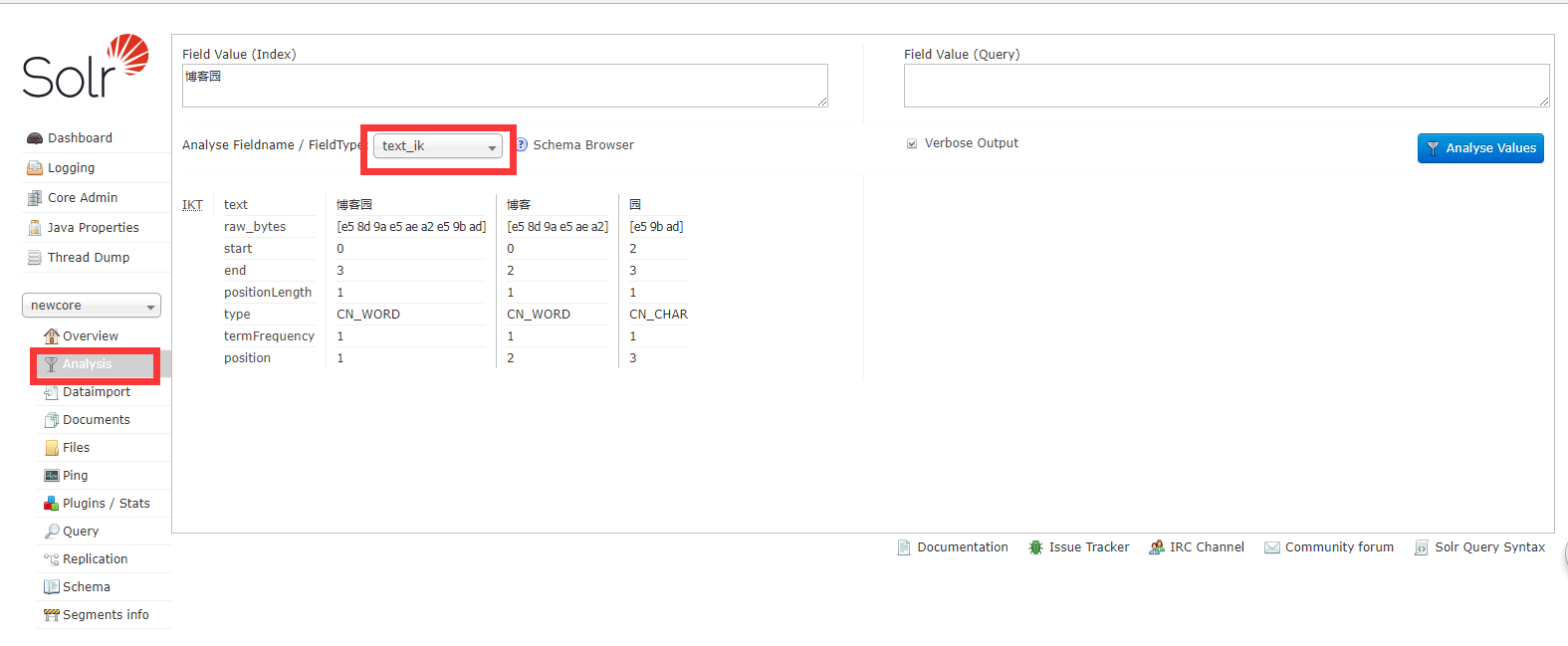Click the raw_bytes value [e5 8d 9a e5 ae a2]
1568x646 pixels.
(558, 227)
